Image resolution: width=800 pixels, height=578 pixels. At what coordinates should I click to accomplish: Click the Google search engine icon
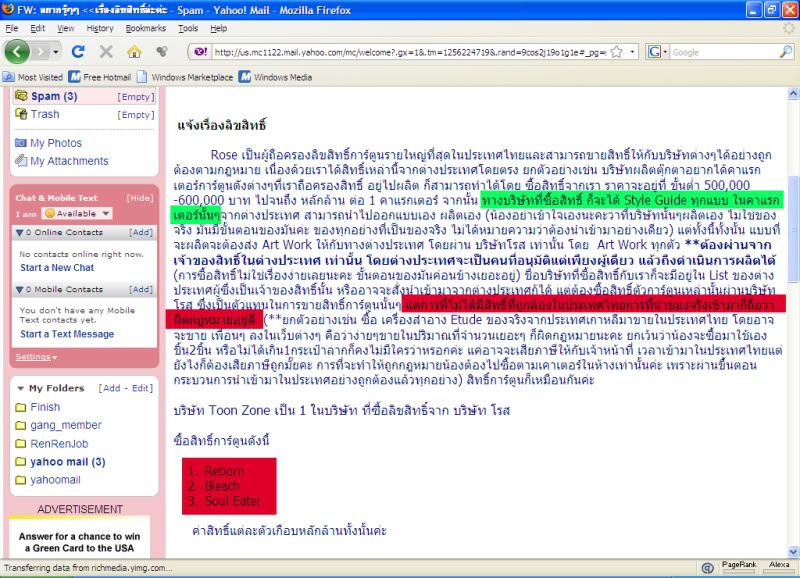click(x=654, y=52)
